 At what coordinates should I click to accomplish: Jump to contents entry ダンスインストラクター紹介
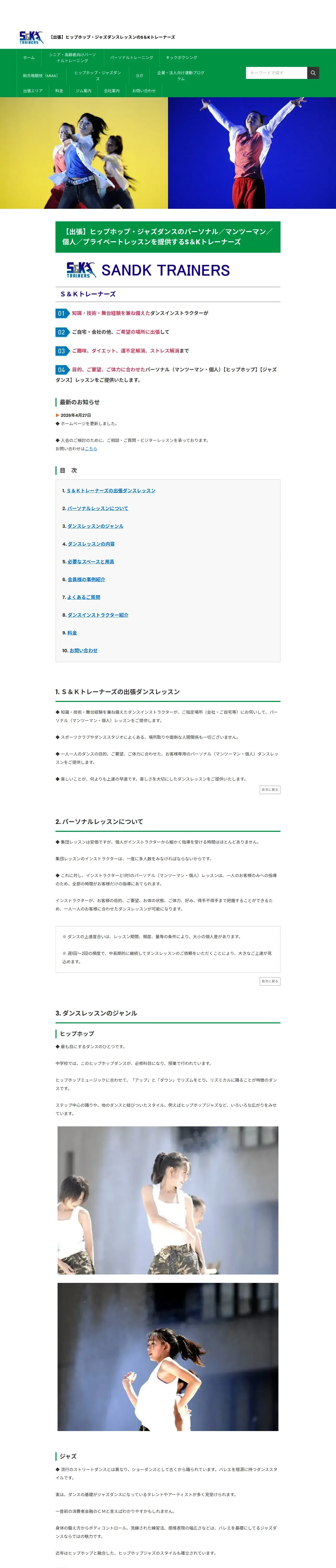pos(98,615)
